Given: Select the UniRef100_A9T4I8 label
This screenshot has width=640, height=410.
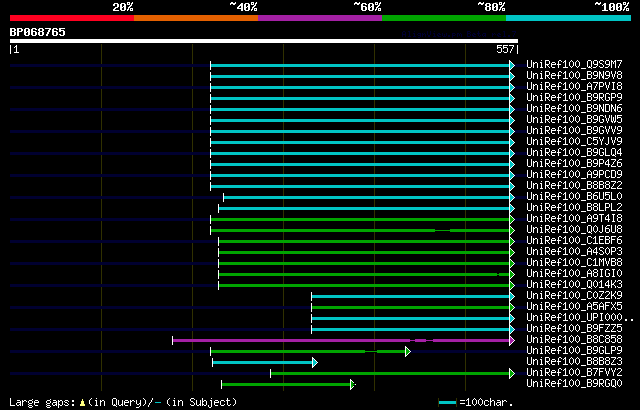Looking at the screenshot, I should (574, 219).
